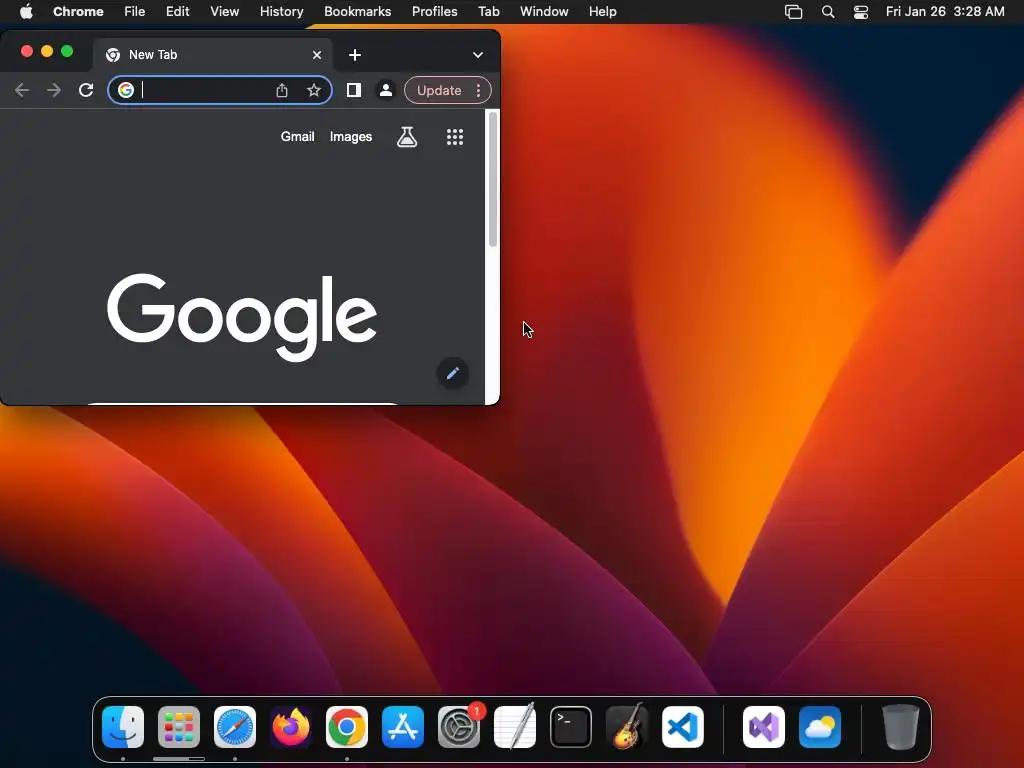Launch Terminal from the Dock

click(571, 727)
